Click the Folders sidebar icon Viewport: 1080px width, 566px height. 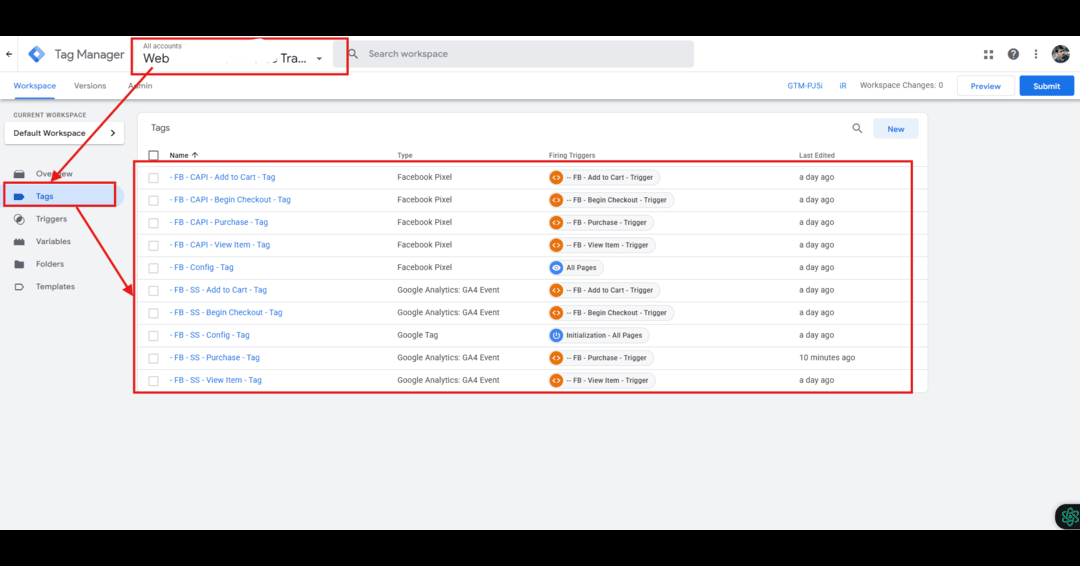[x=19, y=264]
